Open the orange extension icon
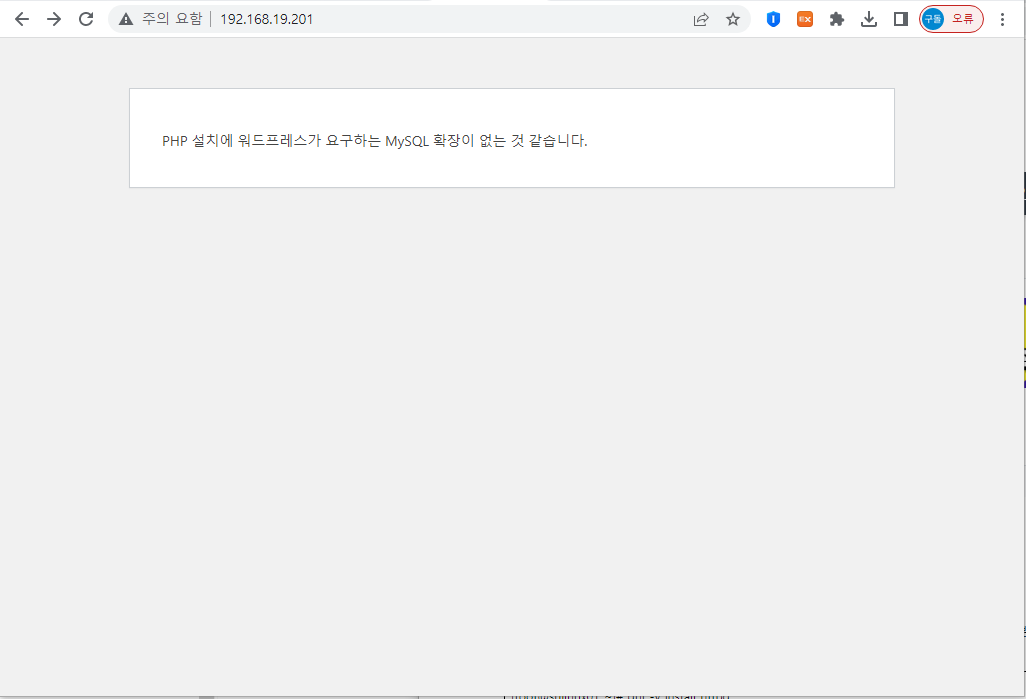Image resolution: width=1026 pixels, height=699 pixels. 805,19
